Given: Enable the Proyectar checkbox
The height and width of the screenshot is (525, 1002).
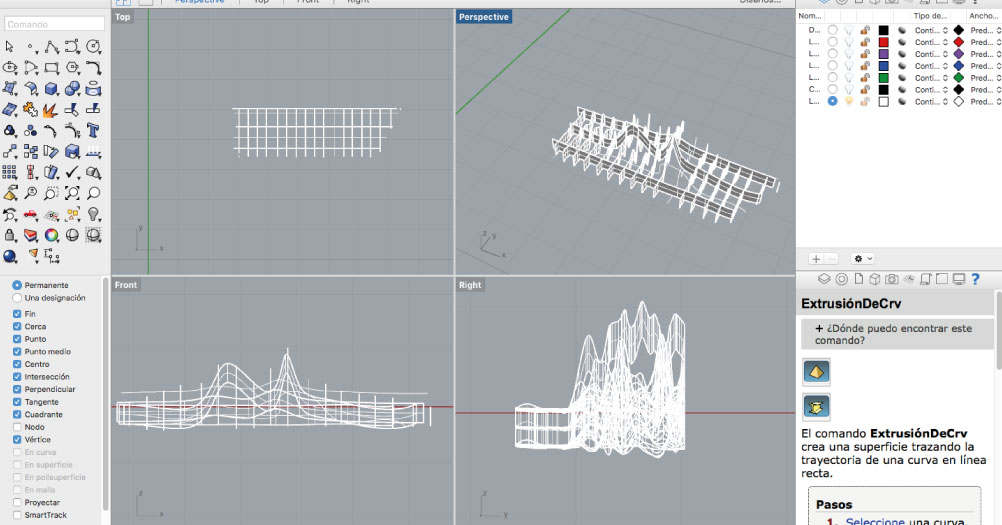Looking at the screenshot, I should coord(17,503).
